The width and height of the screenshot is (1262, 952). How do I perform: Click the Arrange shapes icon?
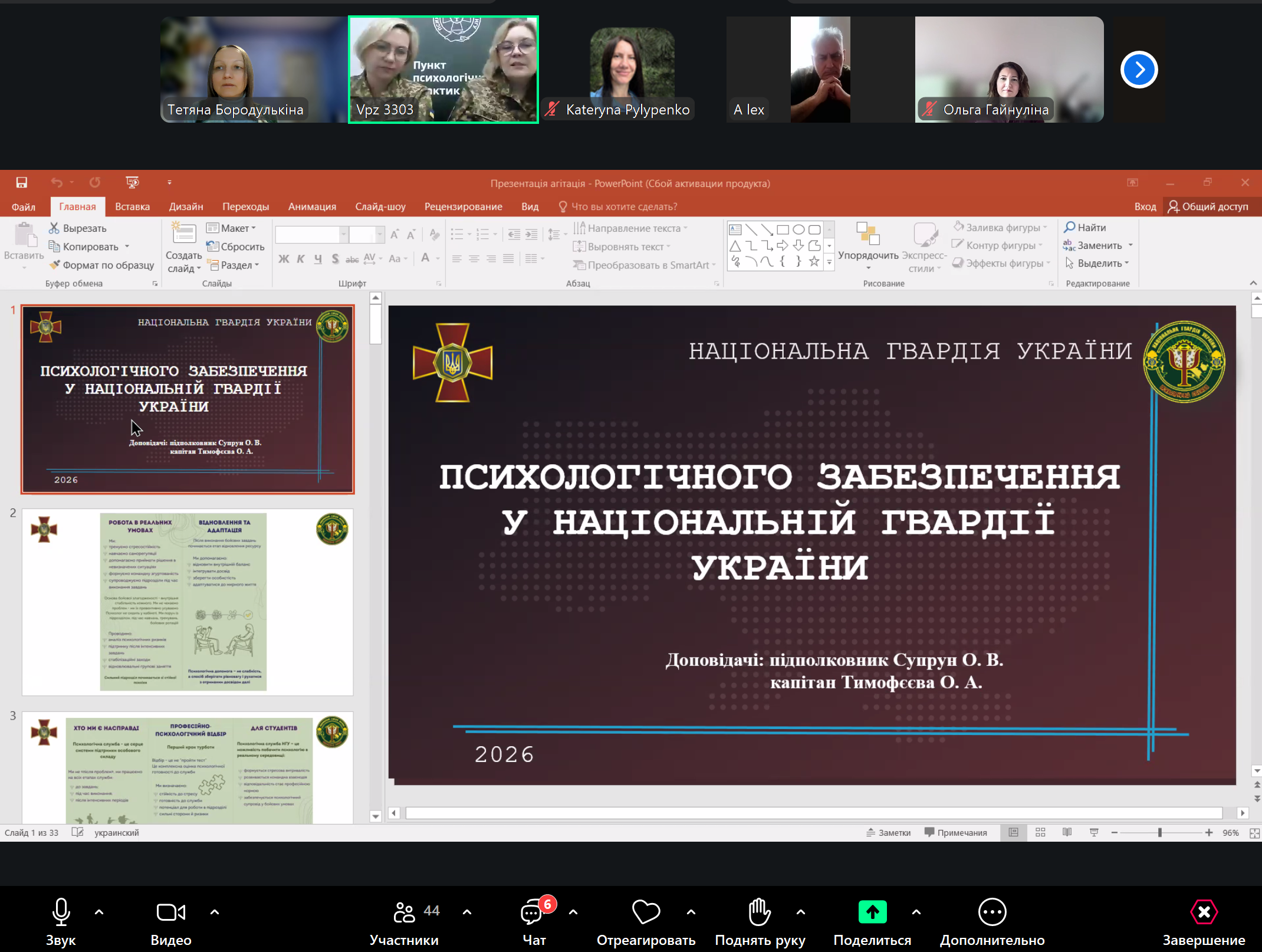(867, 234)
